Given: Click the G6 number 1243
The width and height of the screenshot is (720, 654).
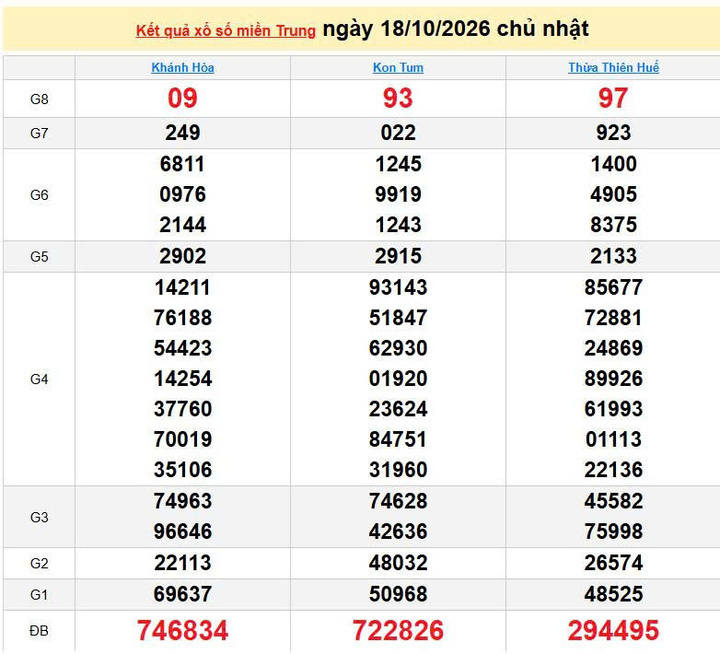Looking at the screenshot, I should (x=398, y=225).
